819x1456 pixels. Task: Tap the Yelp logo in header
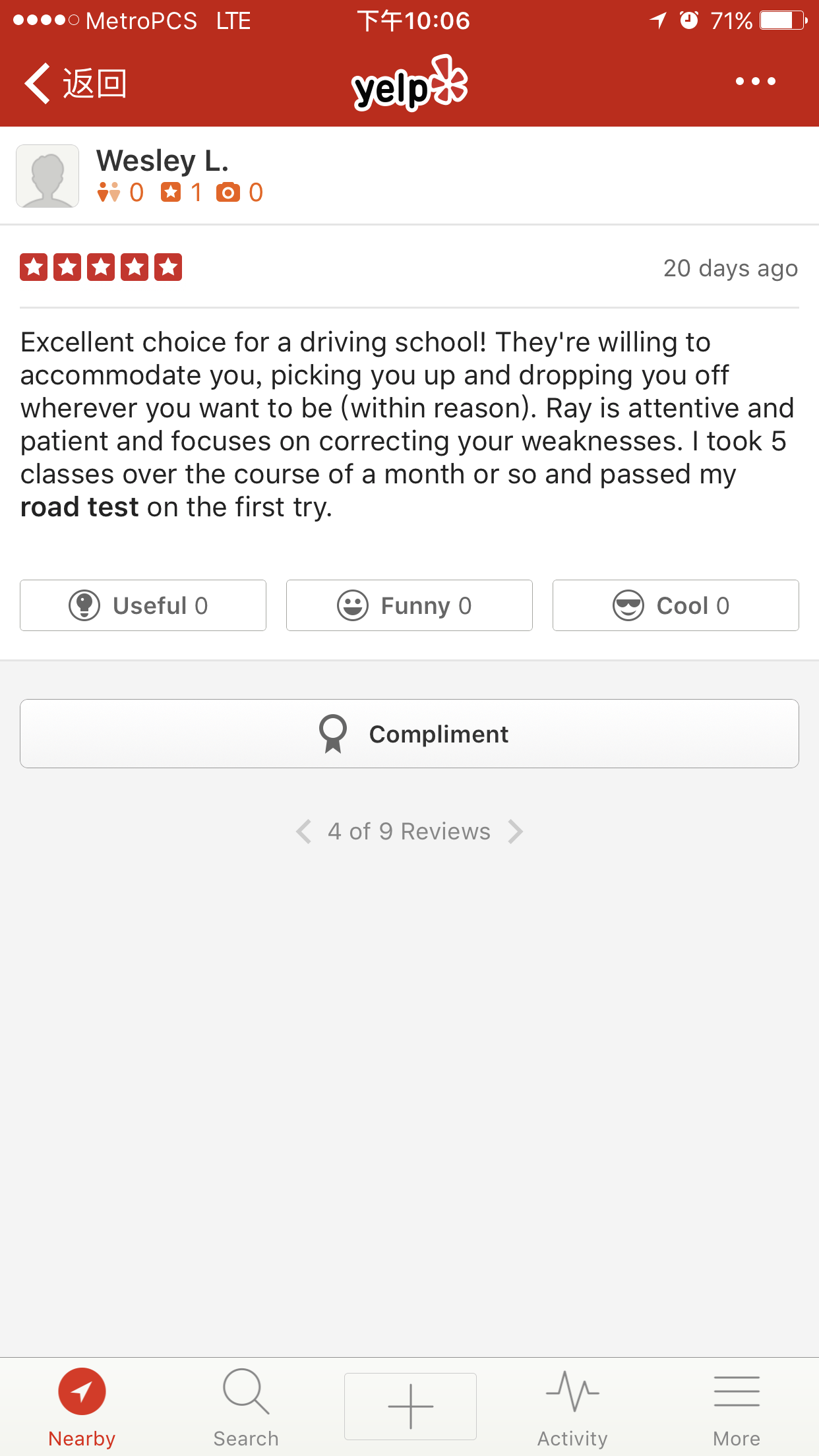tap(409, 84)
